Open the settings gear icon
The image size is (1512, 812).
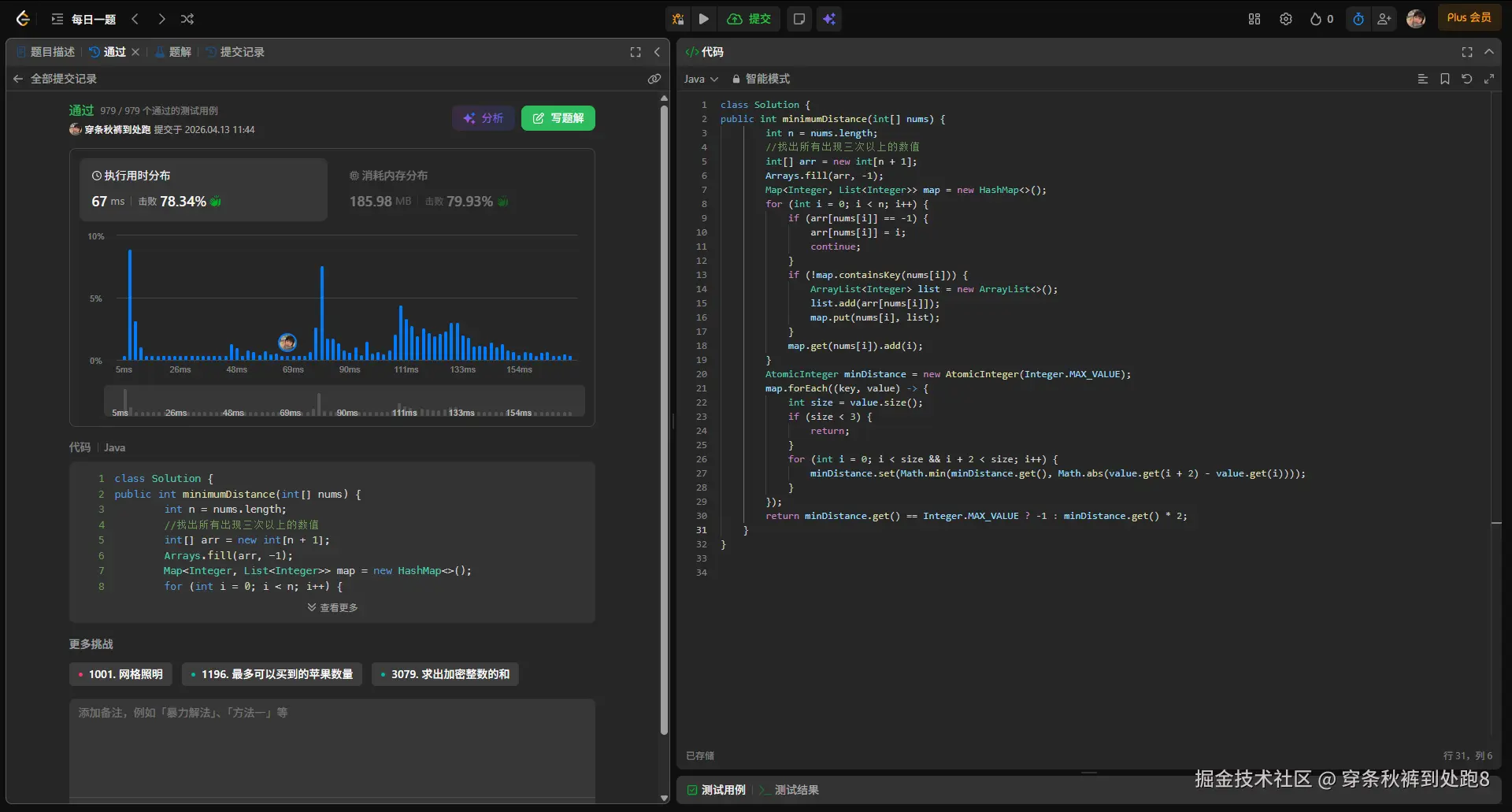[x=1286, y=19]
